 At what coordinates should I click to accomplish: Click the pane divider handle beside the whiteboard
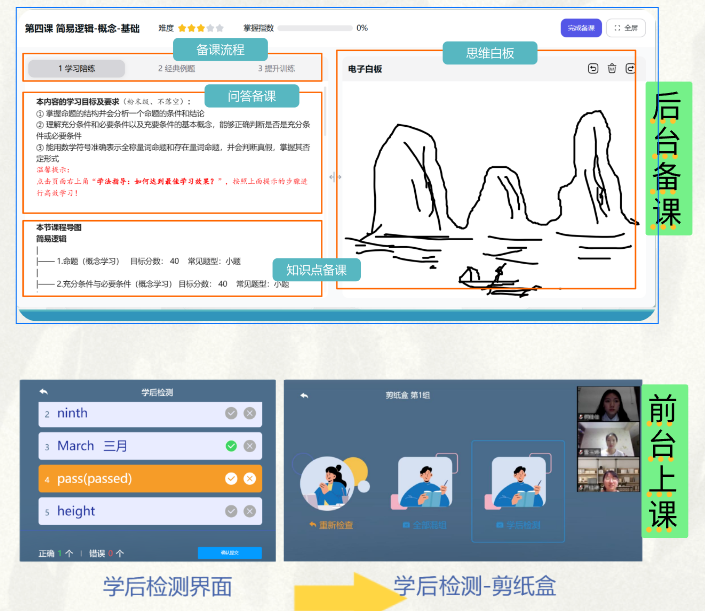[x=335, y=177]
